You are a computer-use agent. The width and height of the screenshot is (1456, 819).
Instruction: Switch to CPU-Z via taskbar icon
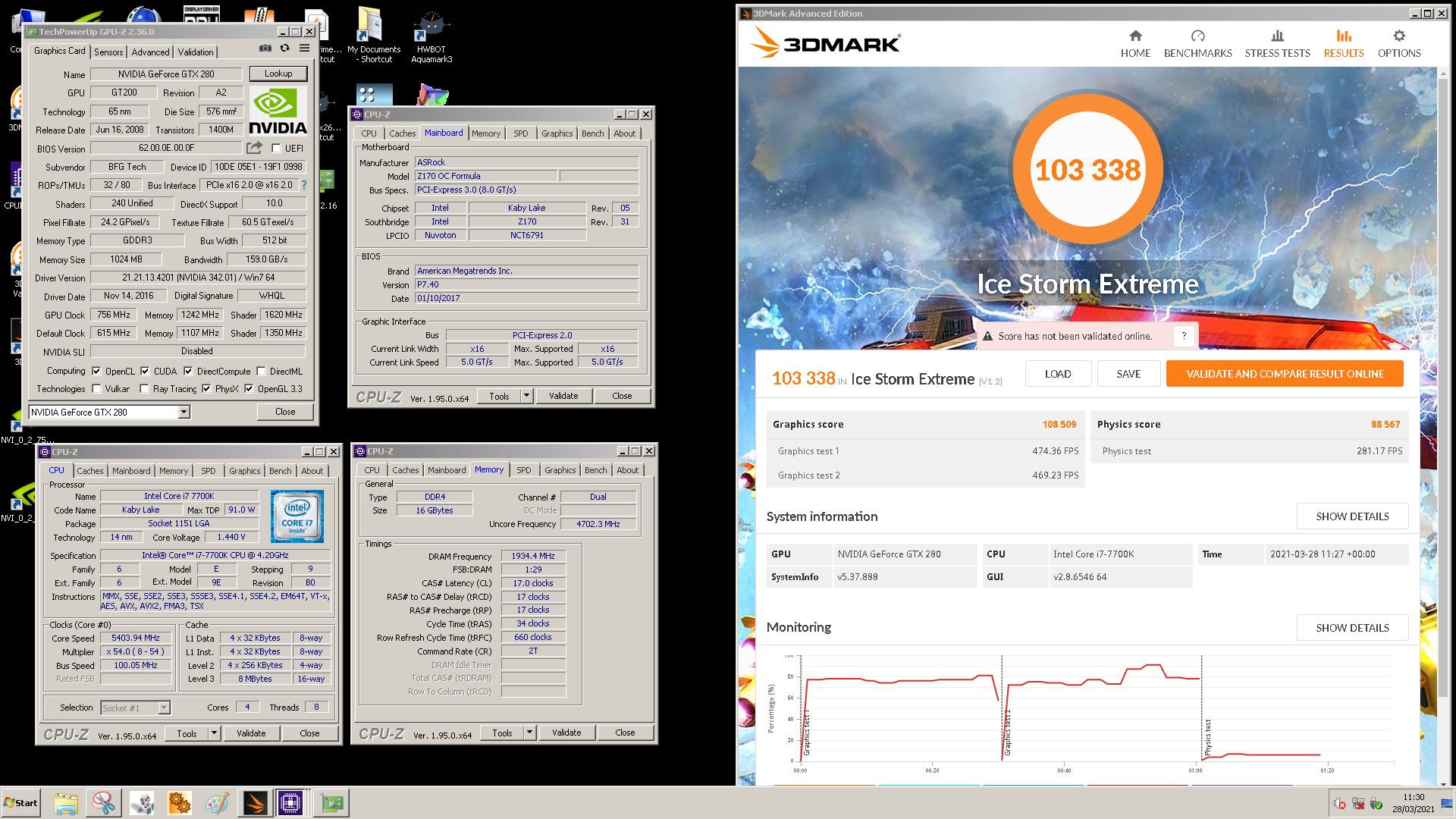coord(290,803)
